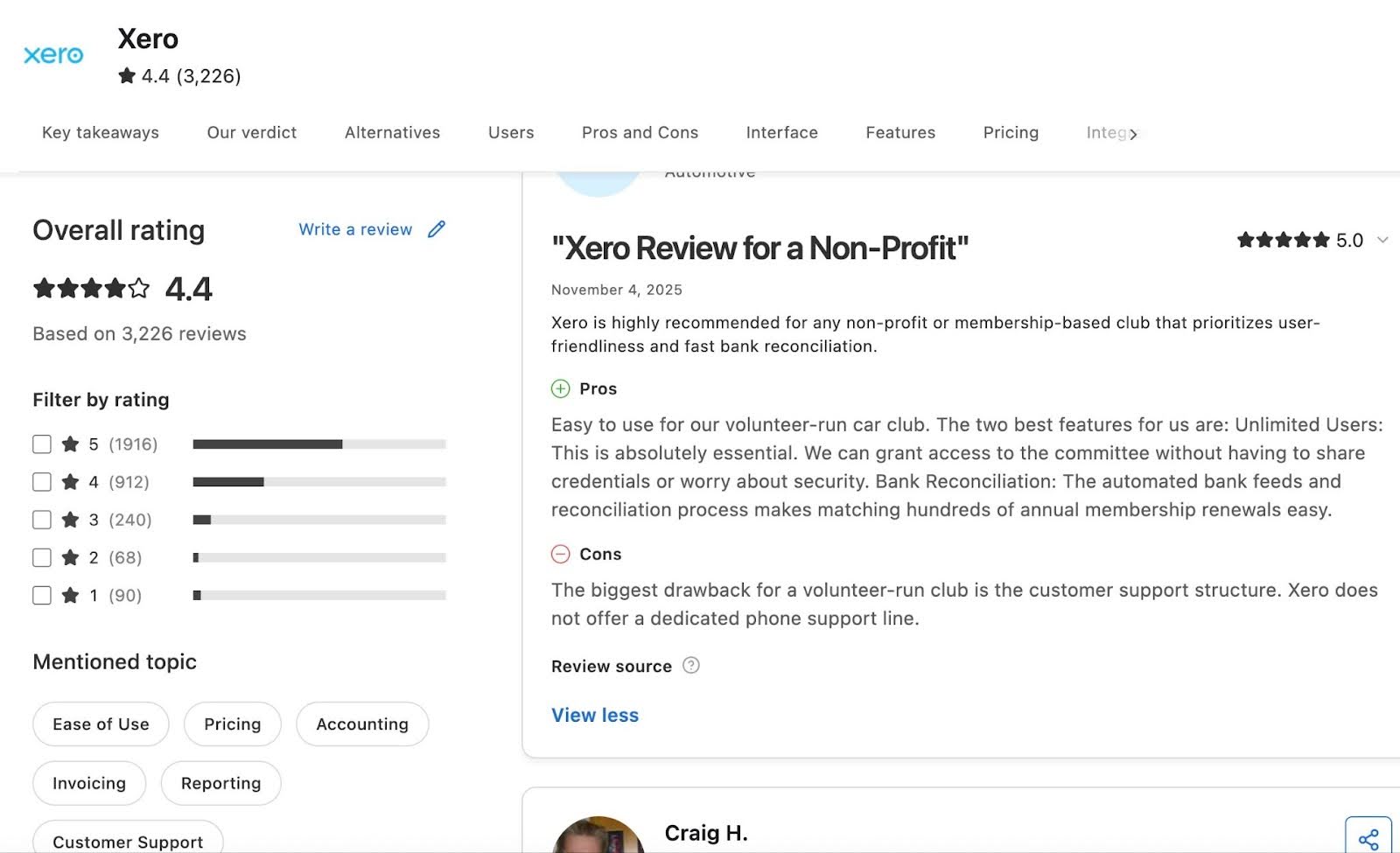Click the star icon next to the 4.4 rating

coord(125,76)
